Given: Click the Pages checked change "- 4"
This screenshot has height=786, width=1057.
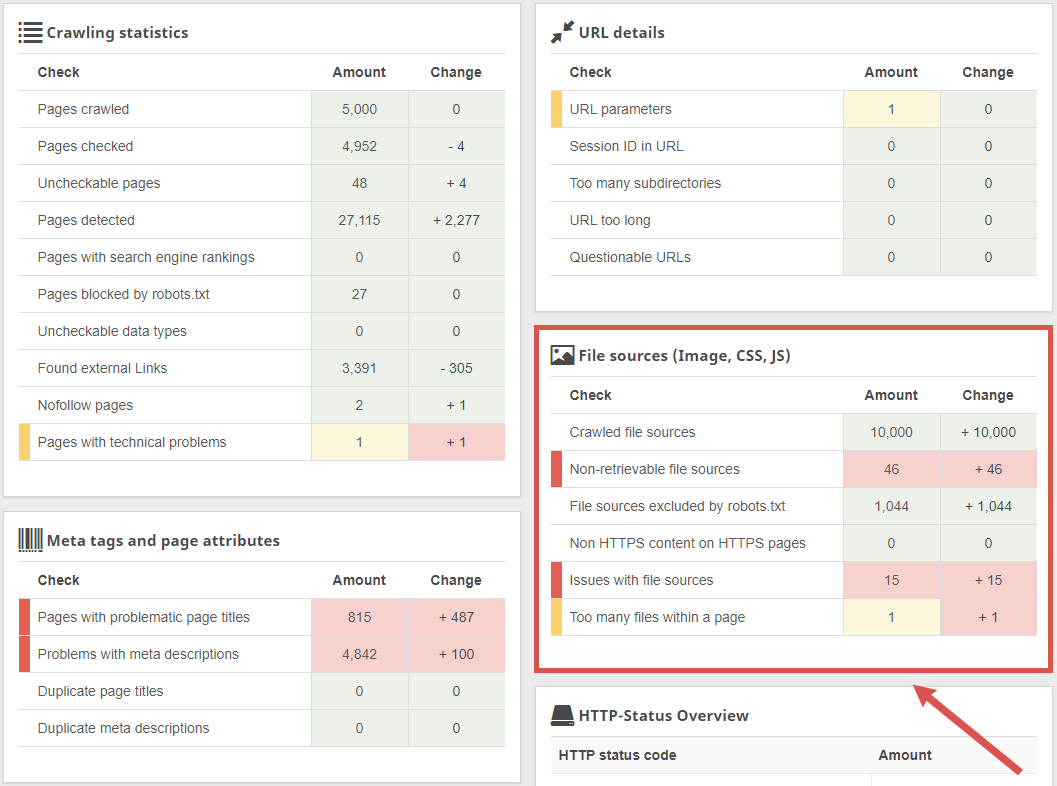Looking at the screenshot, I should click(456, 146).
